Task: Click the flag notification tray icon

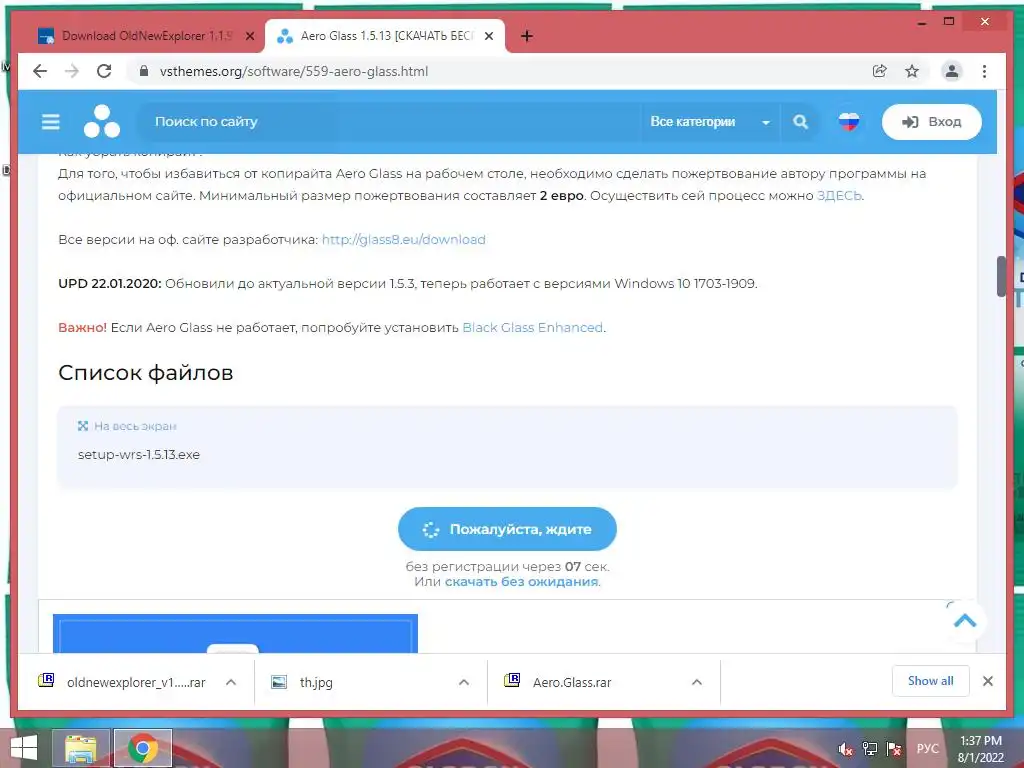Action: (x=893, y=749)
